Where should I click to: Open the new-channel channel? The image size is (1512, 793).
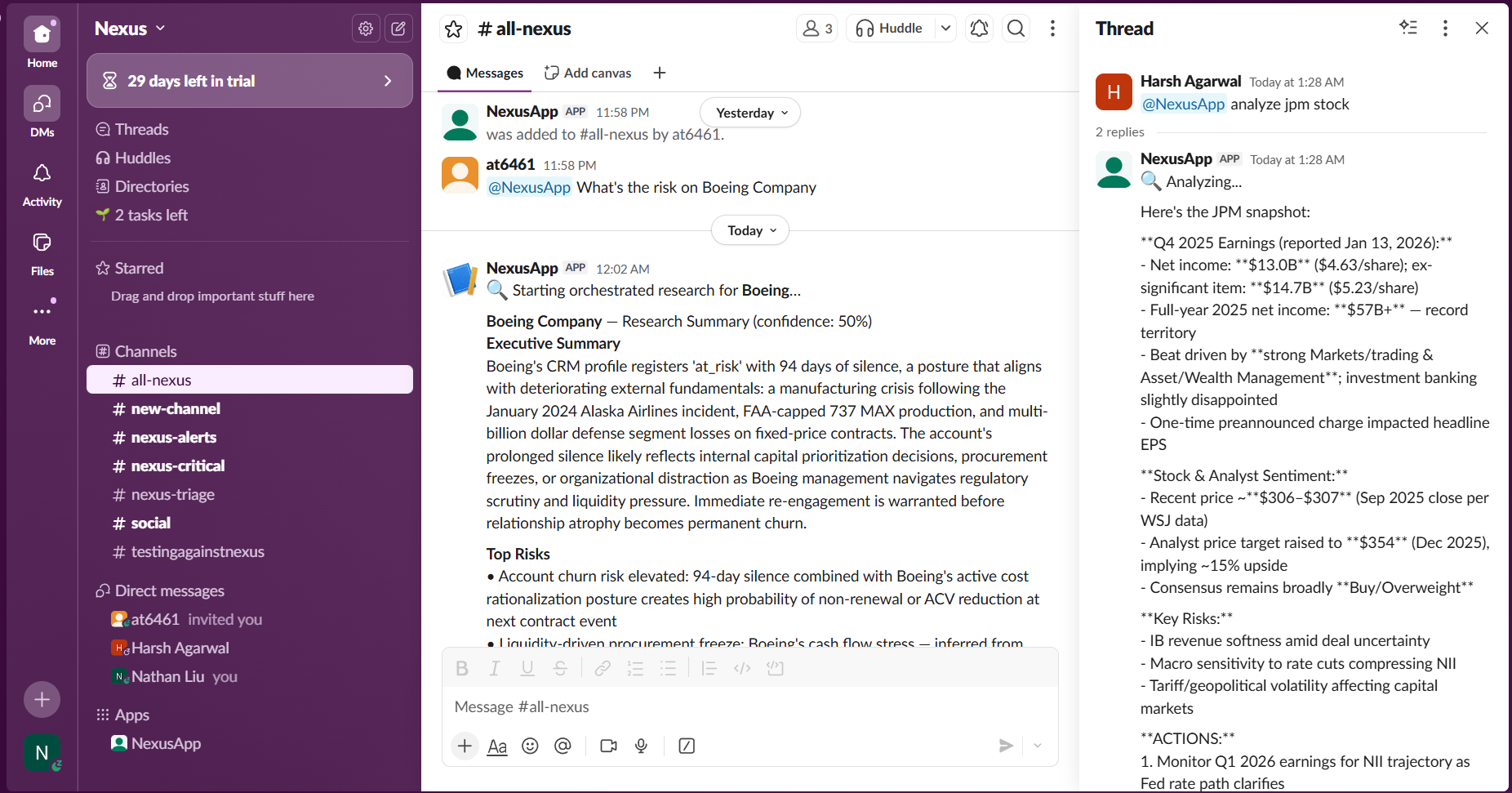(250, 408)
